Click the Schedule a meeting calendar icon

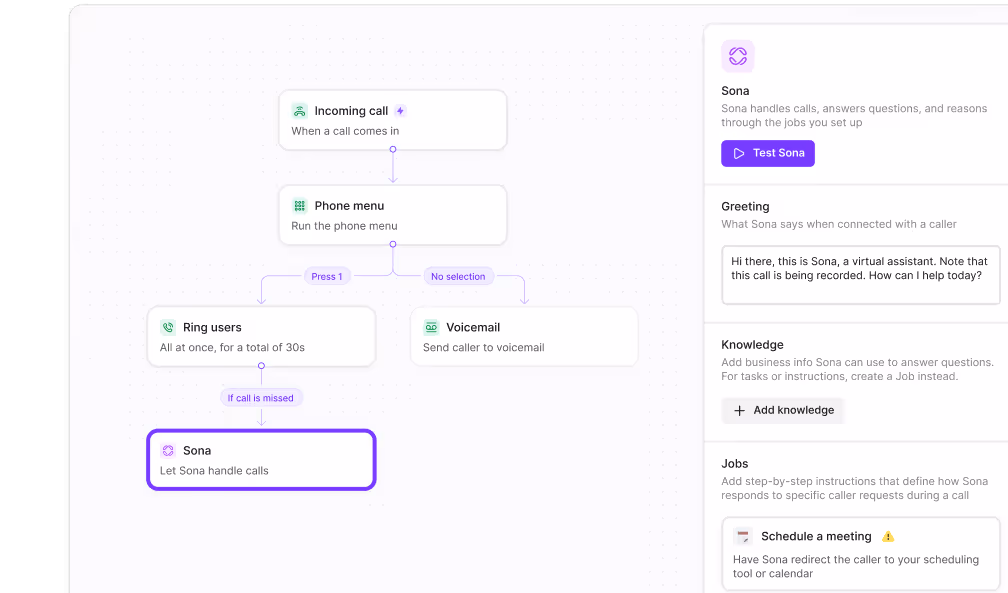743,536
